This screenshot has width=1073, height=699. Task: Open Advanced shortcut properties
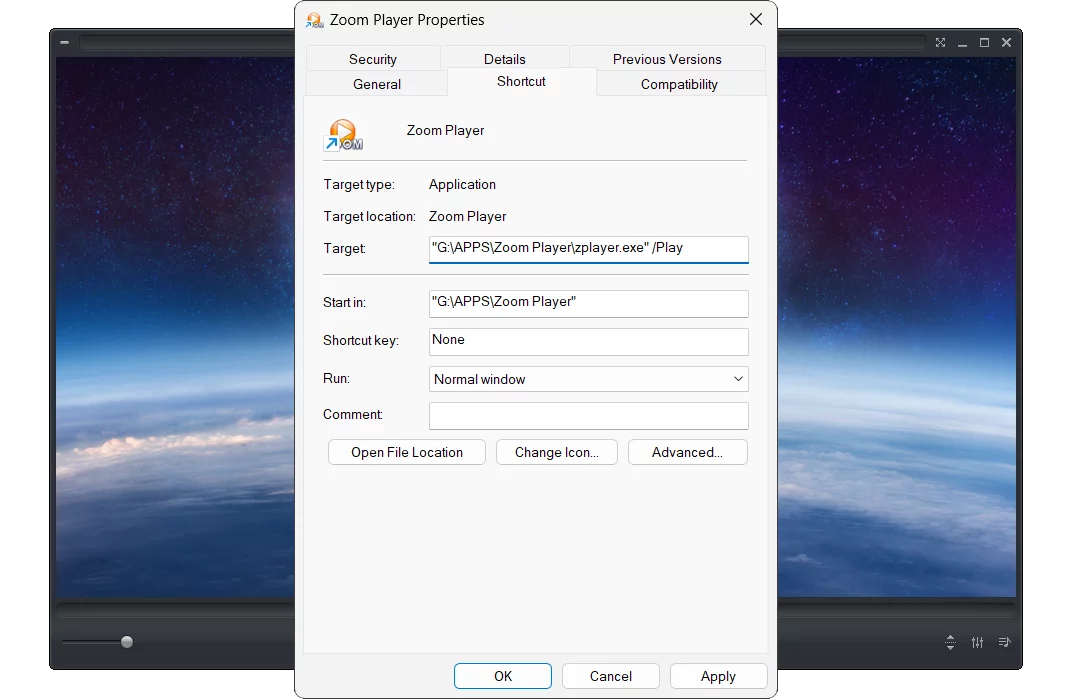tap(687, 453)
